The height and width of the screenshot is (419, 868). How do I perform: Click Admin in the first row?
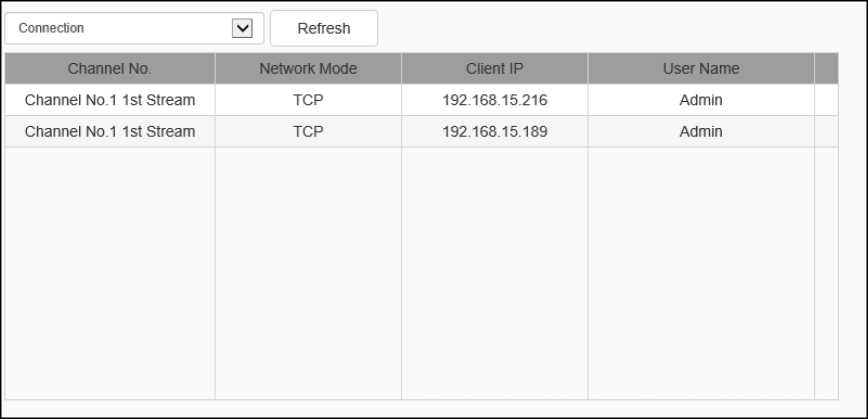[x=701, y=100]
